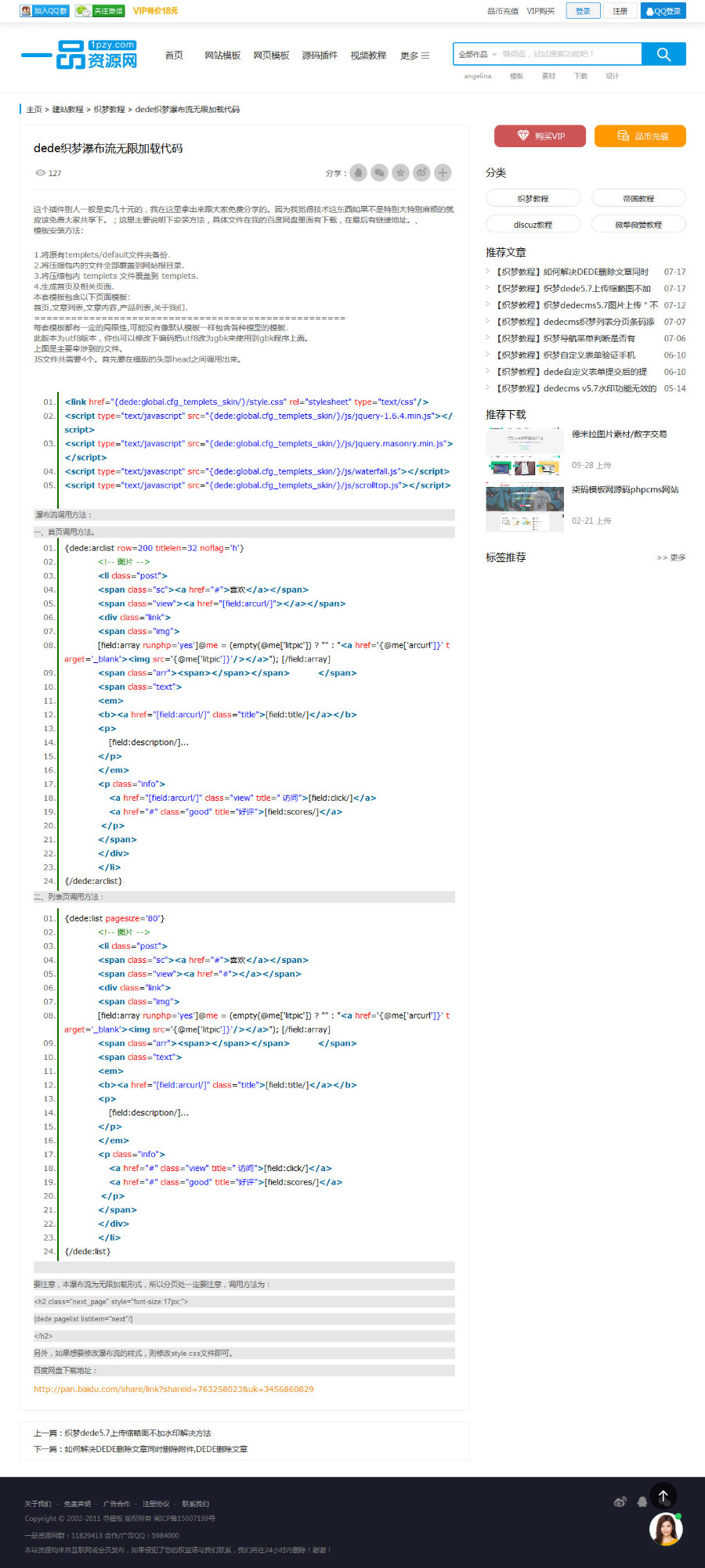Click the magnifier search button

pos(663,54)
